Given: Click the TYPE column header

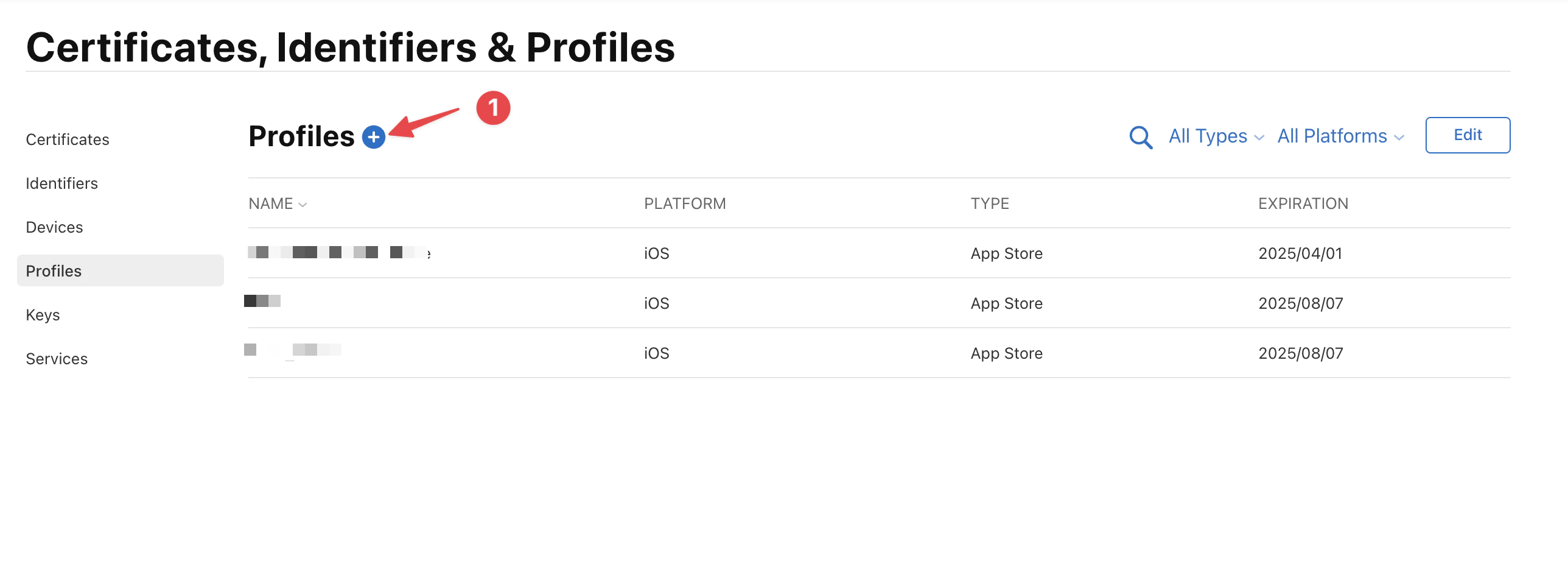Looking at the screenshot, I should (x=990, y=203).
